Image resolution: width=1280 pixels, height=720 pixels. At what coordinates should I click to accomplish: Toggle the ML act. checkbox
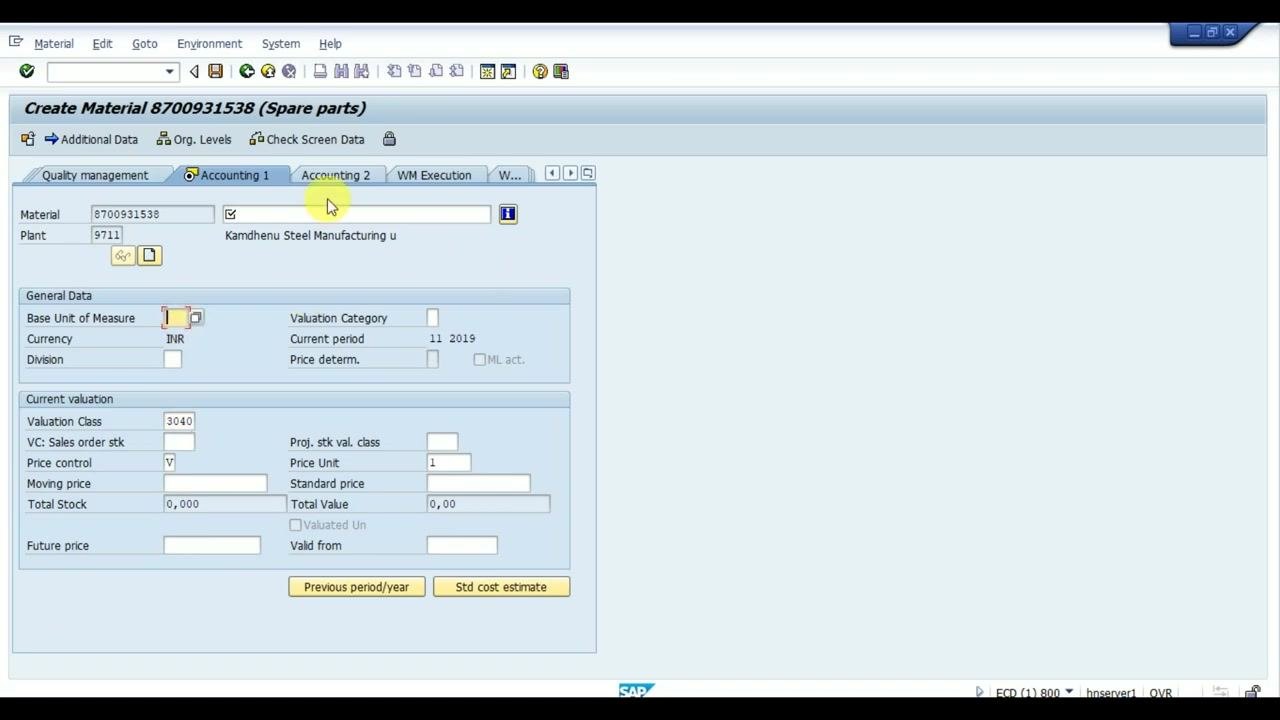click(480, 359)
